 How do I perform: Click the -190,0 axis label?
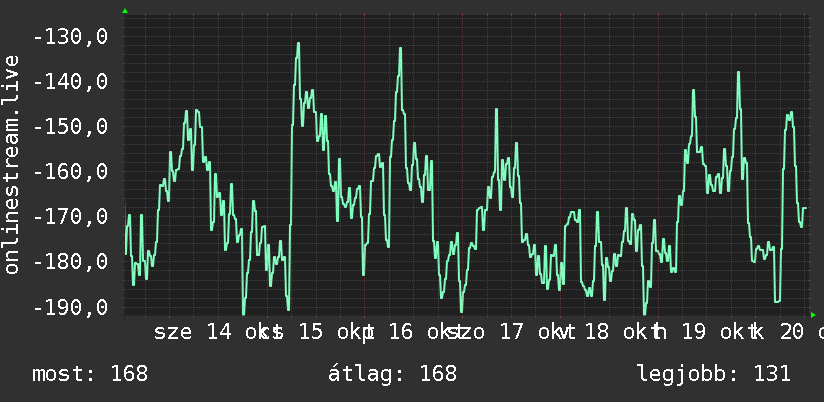70,307
